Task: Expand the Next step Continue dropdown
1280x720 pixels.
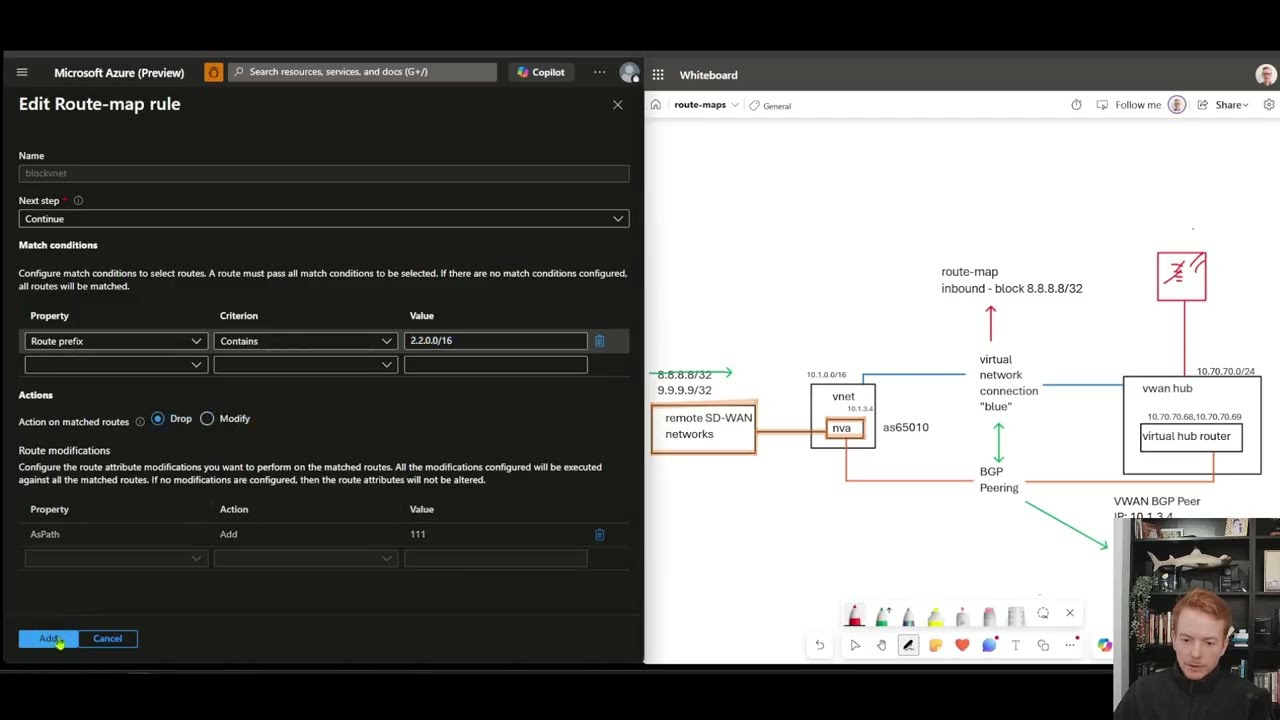Action: [x=324, y=219]
